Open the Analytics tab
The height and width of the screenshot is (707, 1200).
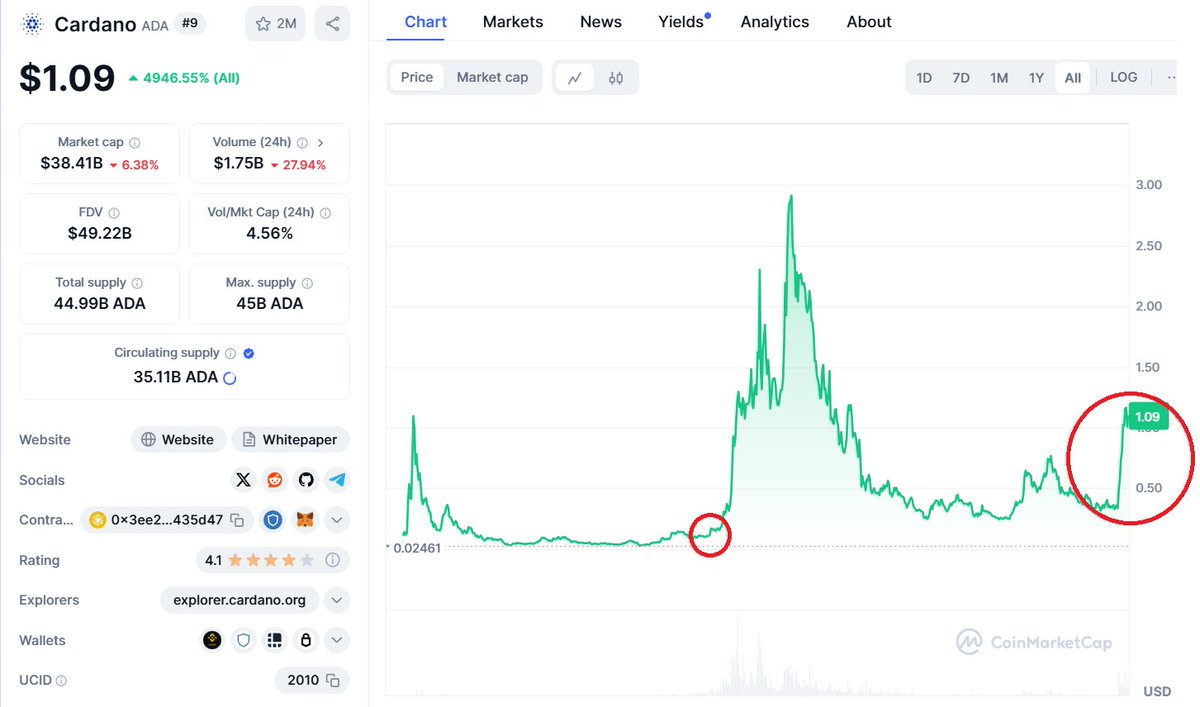775,21
